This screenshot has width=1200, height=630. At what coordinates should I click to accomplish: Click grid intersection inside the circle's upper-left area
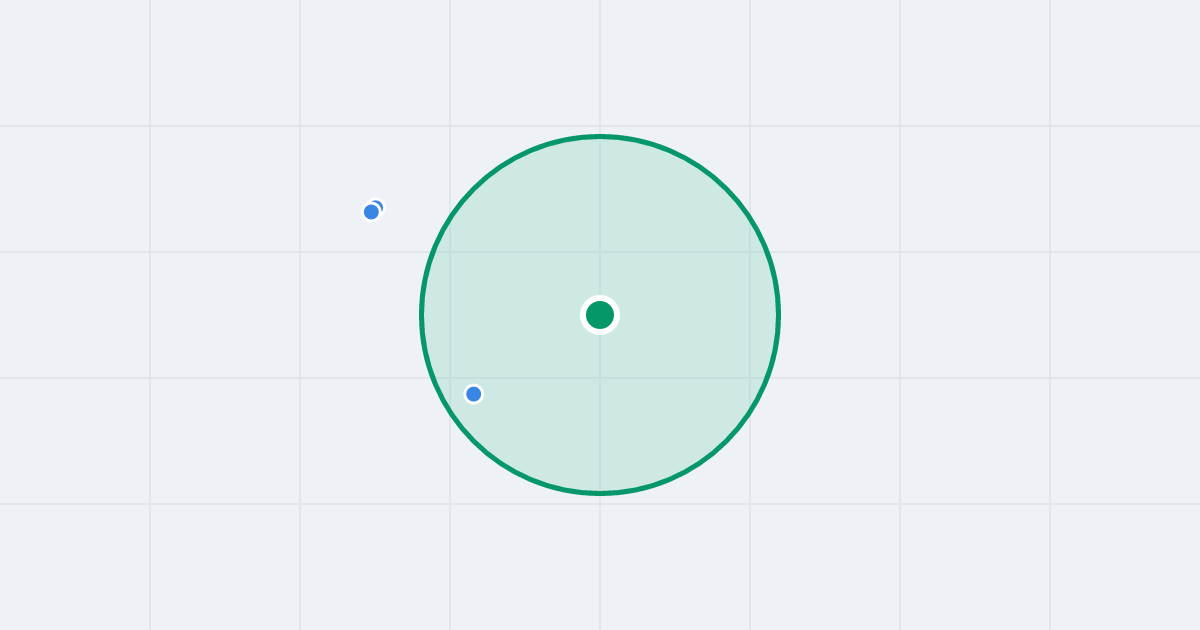(x=450, y=252)
